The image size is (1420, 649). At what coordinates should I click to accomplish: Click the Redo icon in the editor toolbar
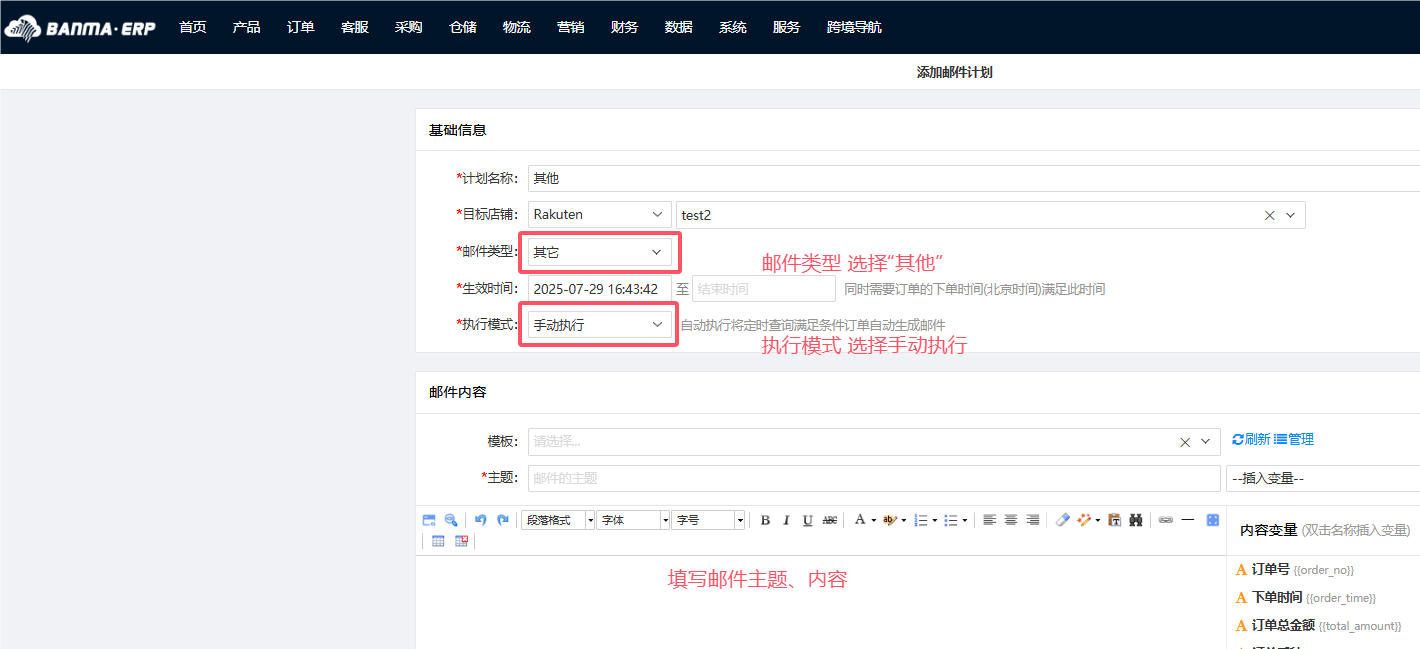point(503,519)
